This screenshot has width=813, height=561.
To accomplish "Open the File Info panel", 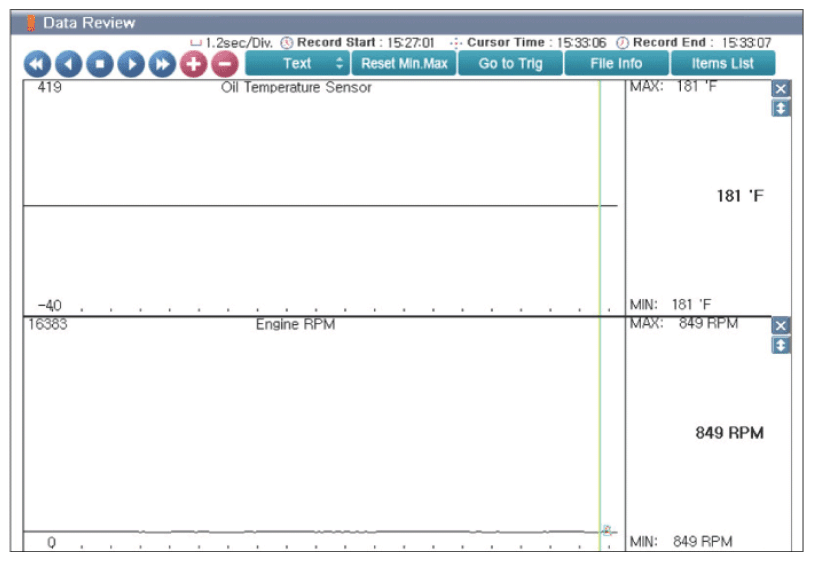I will pos(616,63).
